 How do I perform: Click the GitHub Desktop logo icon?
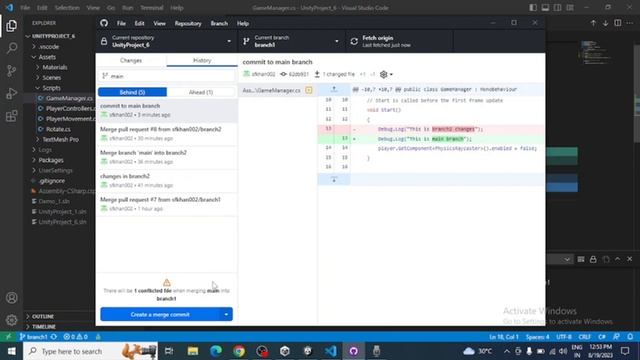click(x=104, y=23)
